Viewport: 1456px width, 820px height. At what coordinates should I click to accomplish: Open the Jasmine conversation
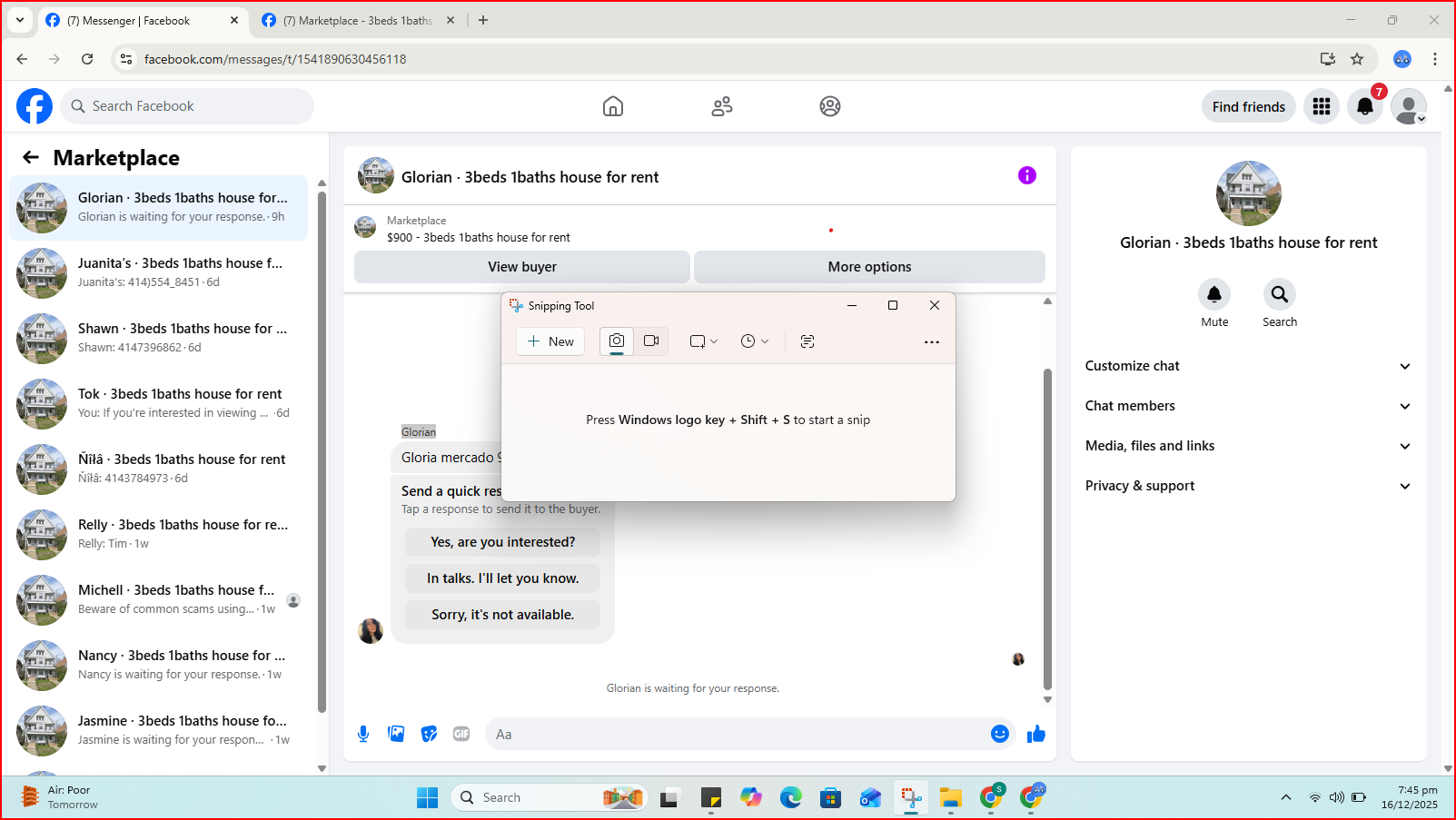(x=159, y=730)
